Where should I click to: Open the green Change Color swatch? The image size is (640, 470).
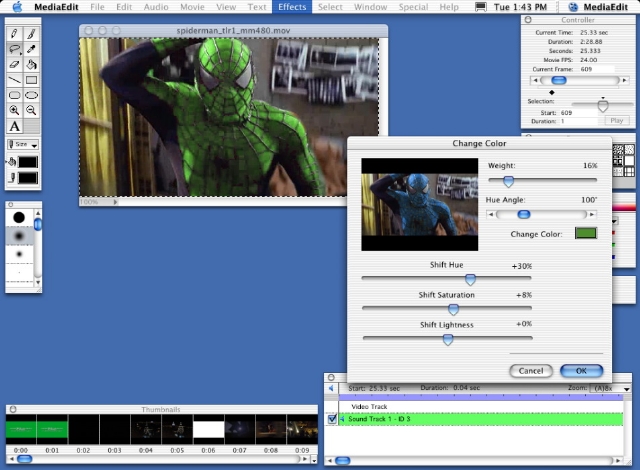pos(586,233)
